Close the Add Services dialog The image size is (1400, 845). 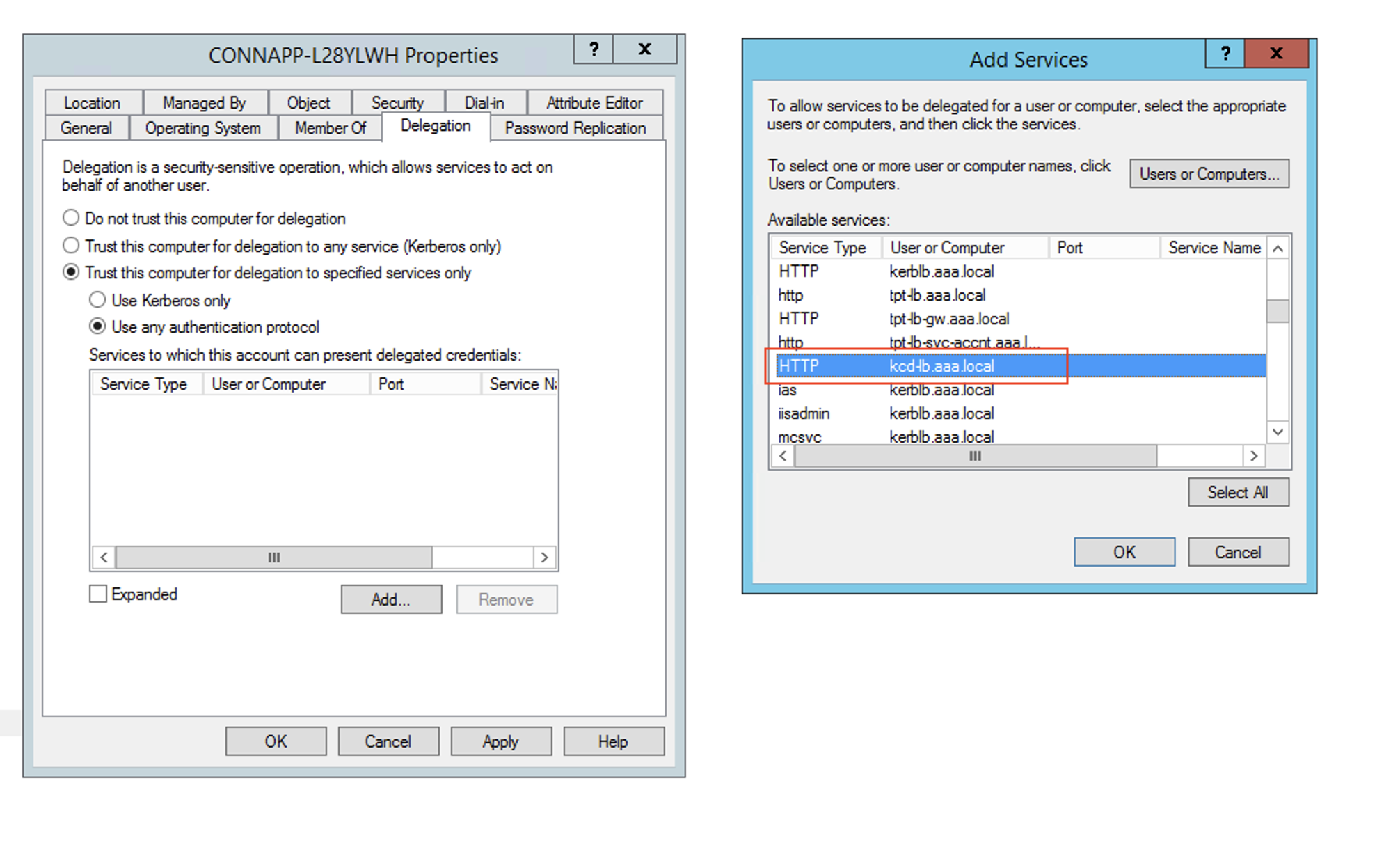[1276, 54]
